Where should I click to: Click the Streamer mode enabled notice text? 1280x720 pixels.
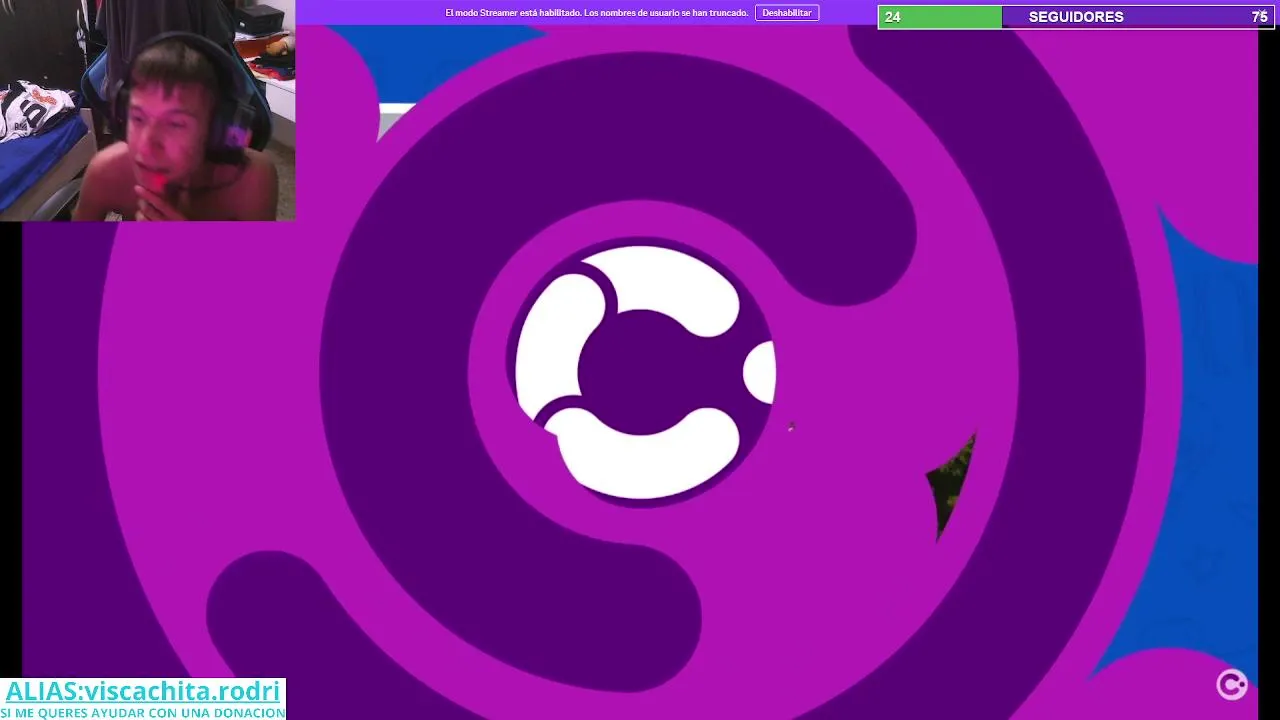pyautogui.click(x=596, y=13)
